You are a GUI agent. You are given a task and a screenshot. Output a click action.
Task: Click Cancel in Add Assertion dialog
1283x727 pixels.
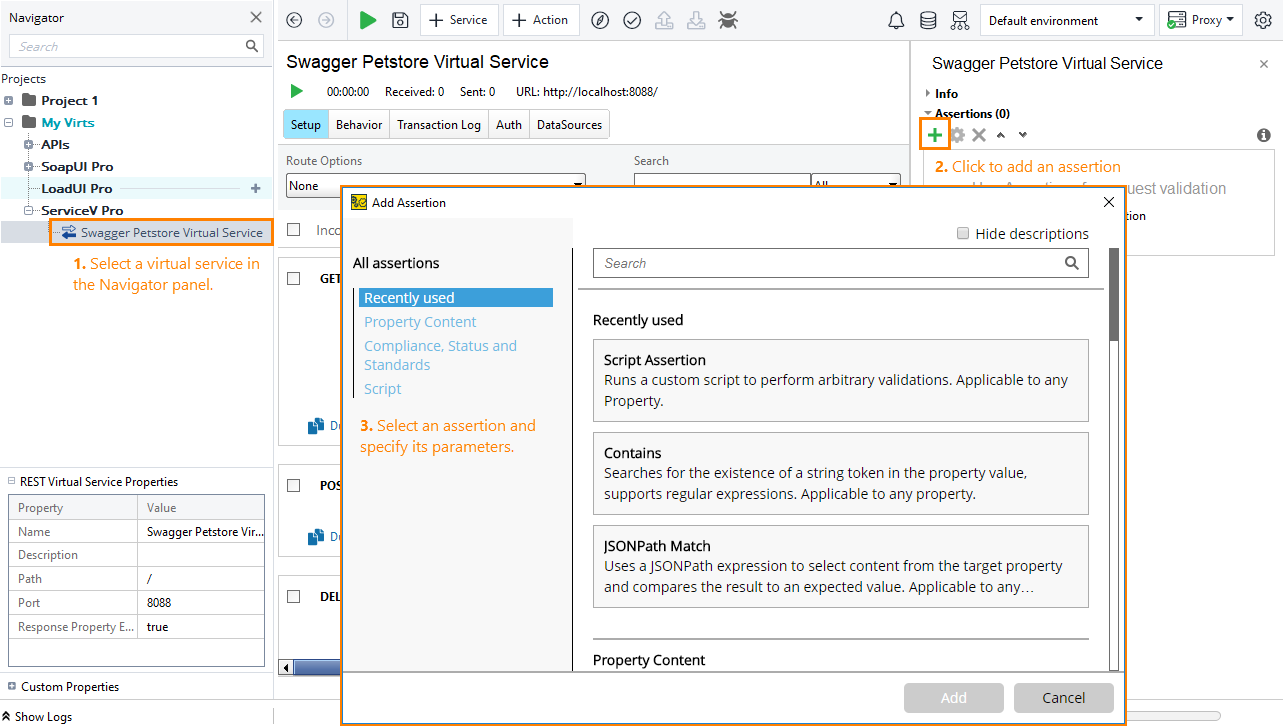click(x=1064, y=698)
